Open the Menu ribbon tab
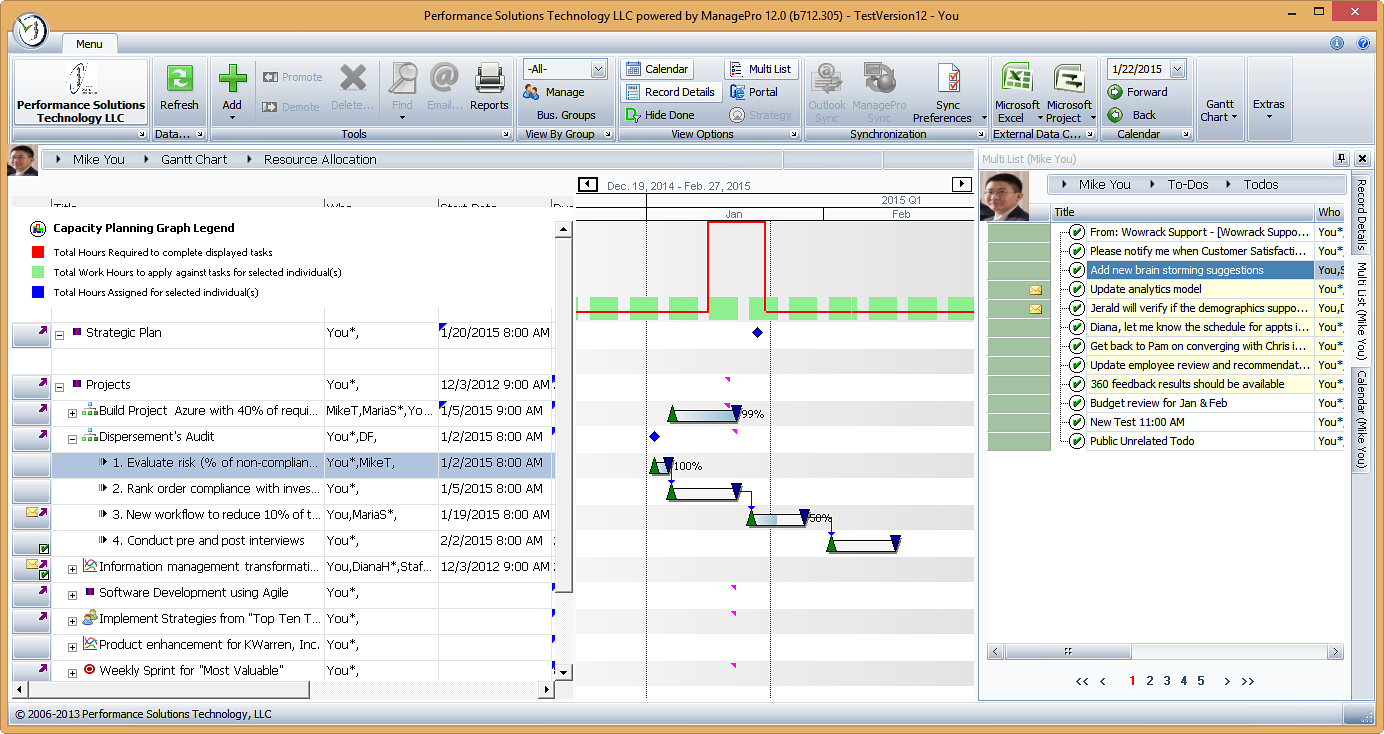 pos(89,44)
